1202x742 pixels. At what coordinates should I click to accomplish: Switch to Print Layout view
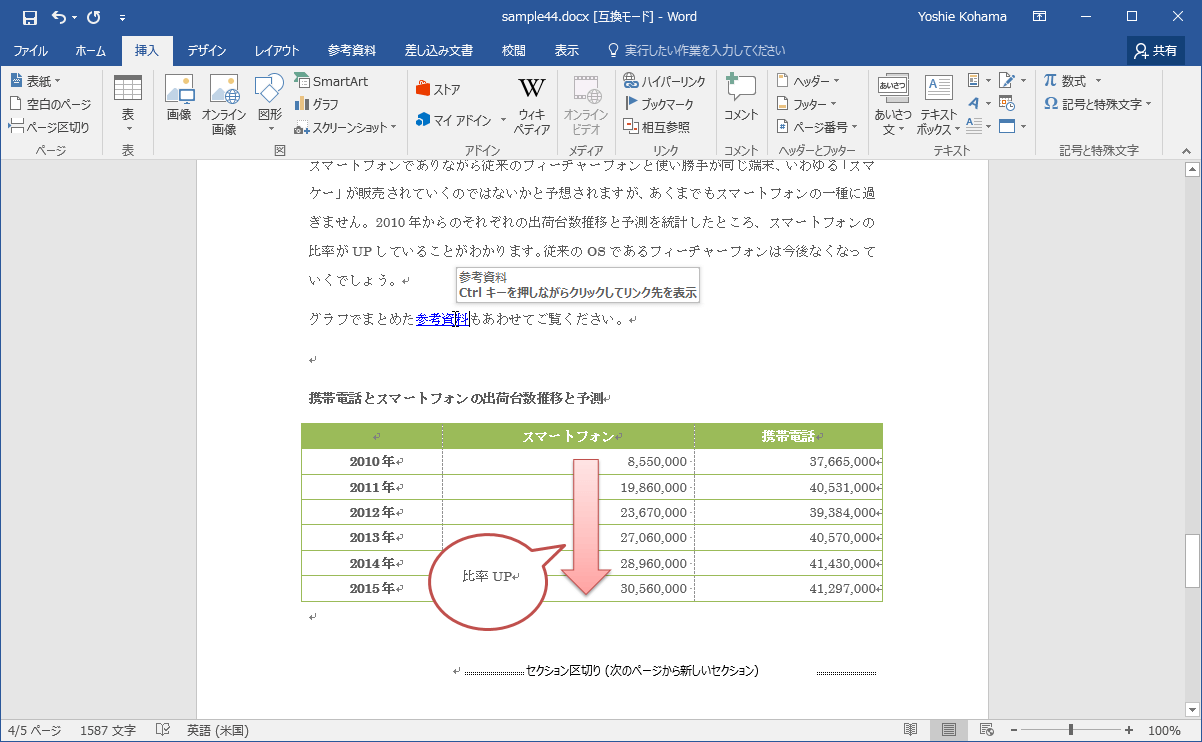pyautogui.click(x=949, y=730)
